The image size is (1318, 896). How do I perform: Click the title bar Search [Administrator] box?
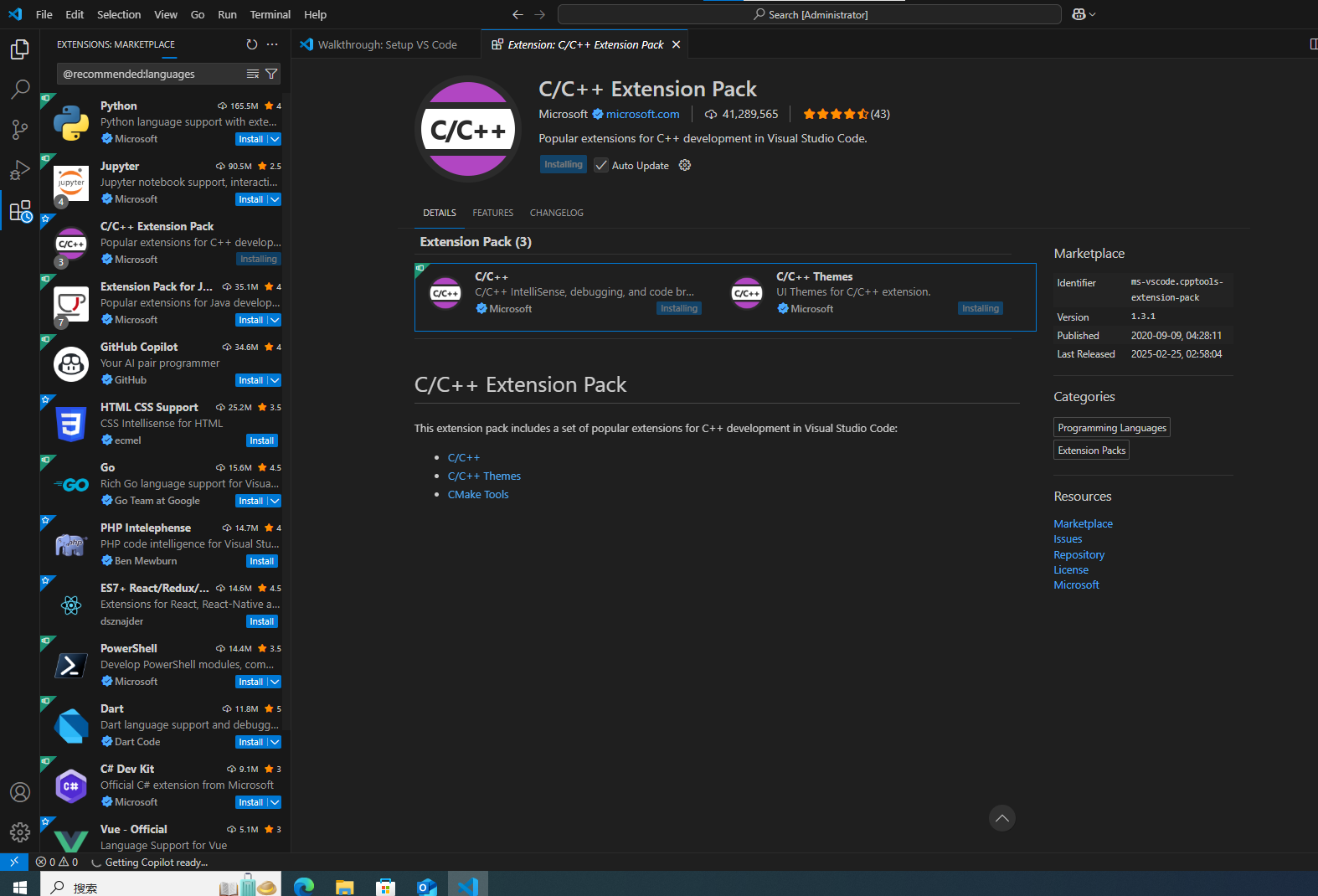[x=810, y=14]
